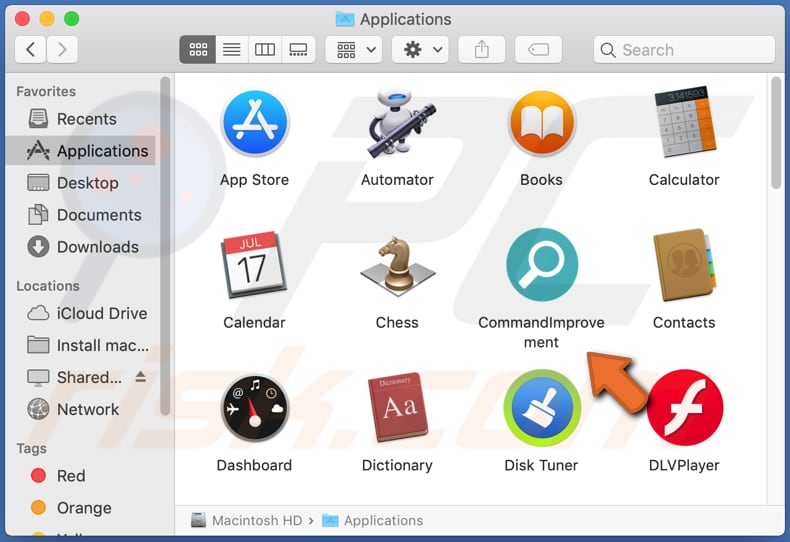
Task: Select the Calculator app icon
Action: coord(685,121)
